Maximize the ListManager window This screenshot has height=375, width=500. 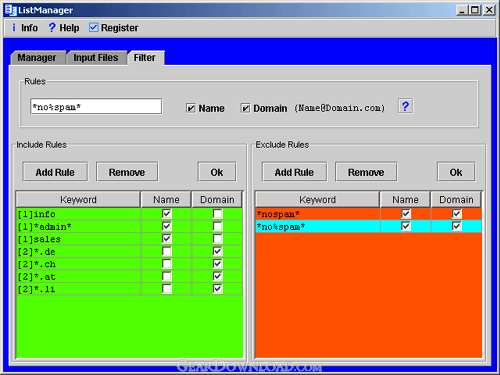click(x=475, y=10)
